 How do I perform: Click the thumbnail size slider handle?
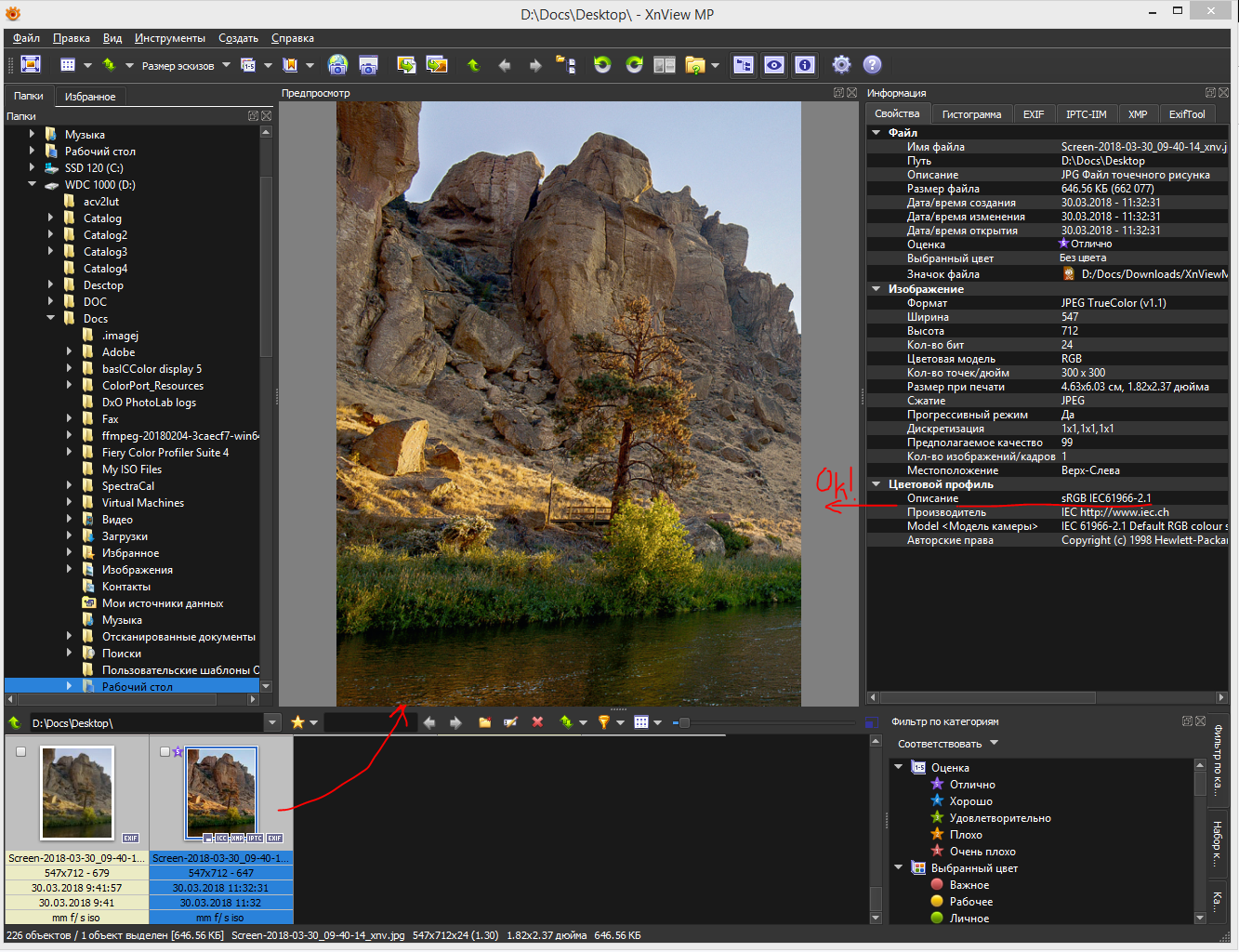[x=684, y=722]
